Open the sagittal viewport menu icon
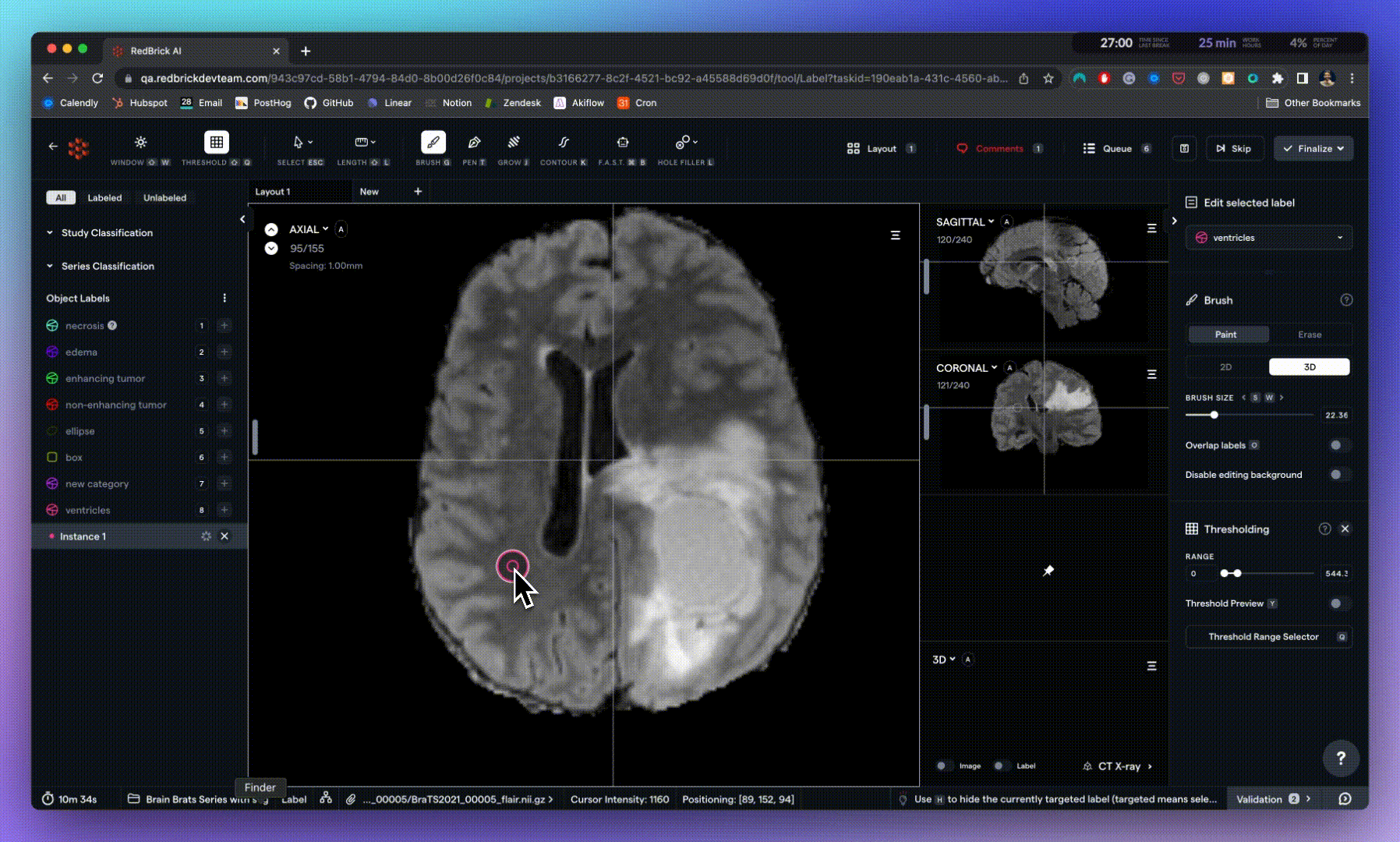Viewport: 1400px width, 842px height. click(x=1151, y=228)
